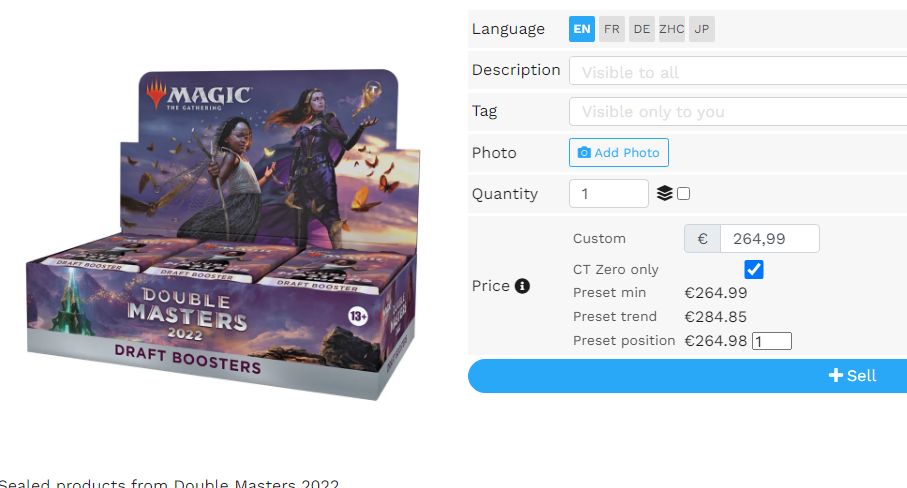Switch language to DE
The image size is (907, 488).
[x=641, y=29]
